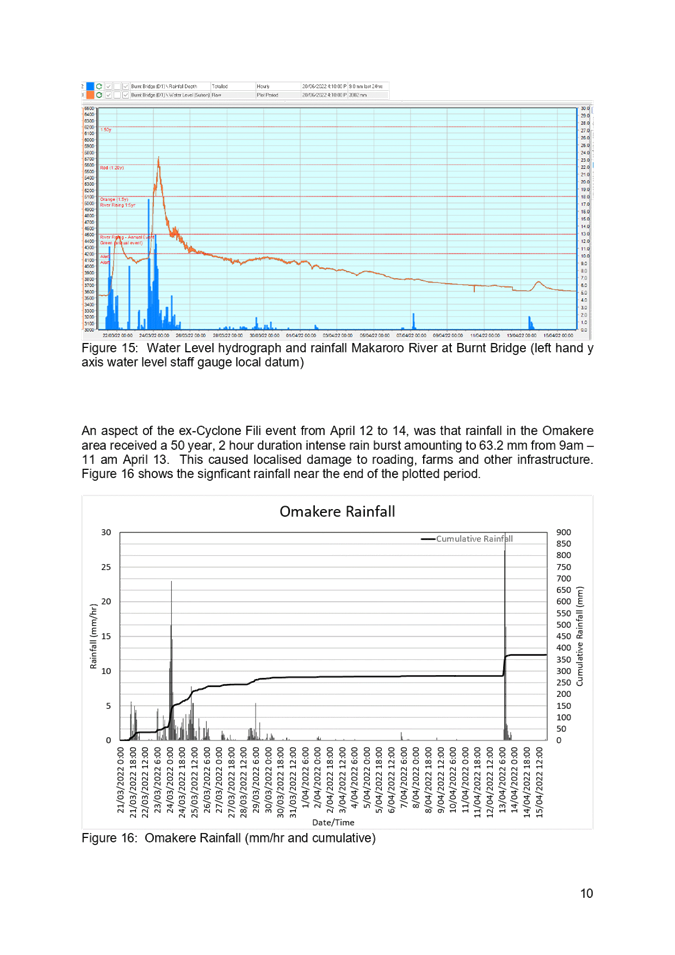Viewport: 675px width, 955px height.
Task: Toggle the third checkbox beside Burnt Bridge Water Level
Action: (125, 95)
